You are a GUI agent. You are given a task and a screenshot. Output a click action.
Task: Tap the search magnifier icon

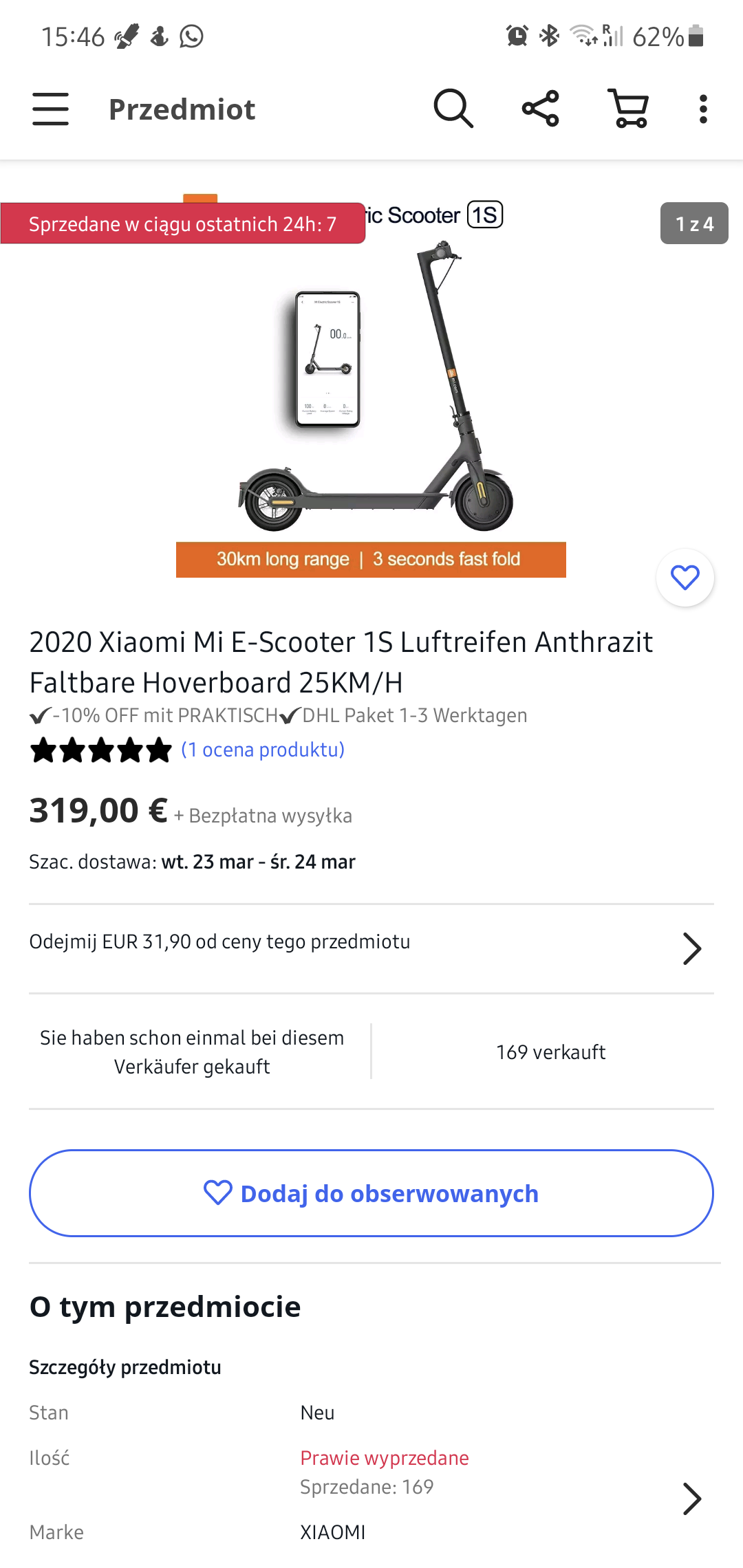coord(453,109)
